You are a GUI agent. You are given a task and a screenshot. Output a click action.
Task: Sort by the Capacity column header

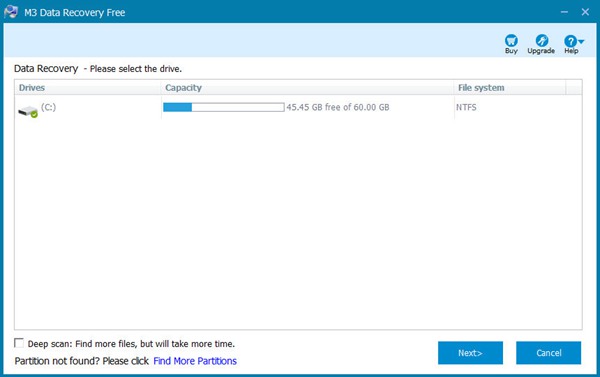307,88
